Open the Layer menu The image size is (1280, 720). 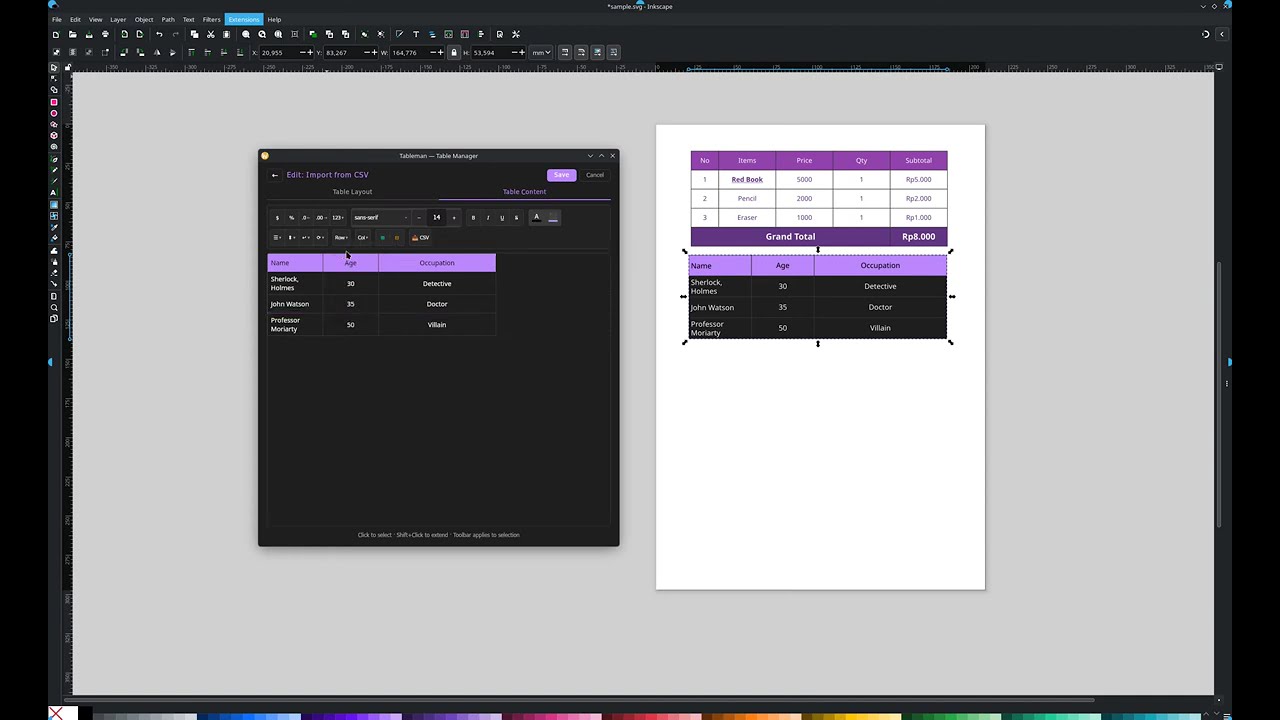click(118, 19)
